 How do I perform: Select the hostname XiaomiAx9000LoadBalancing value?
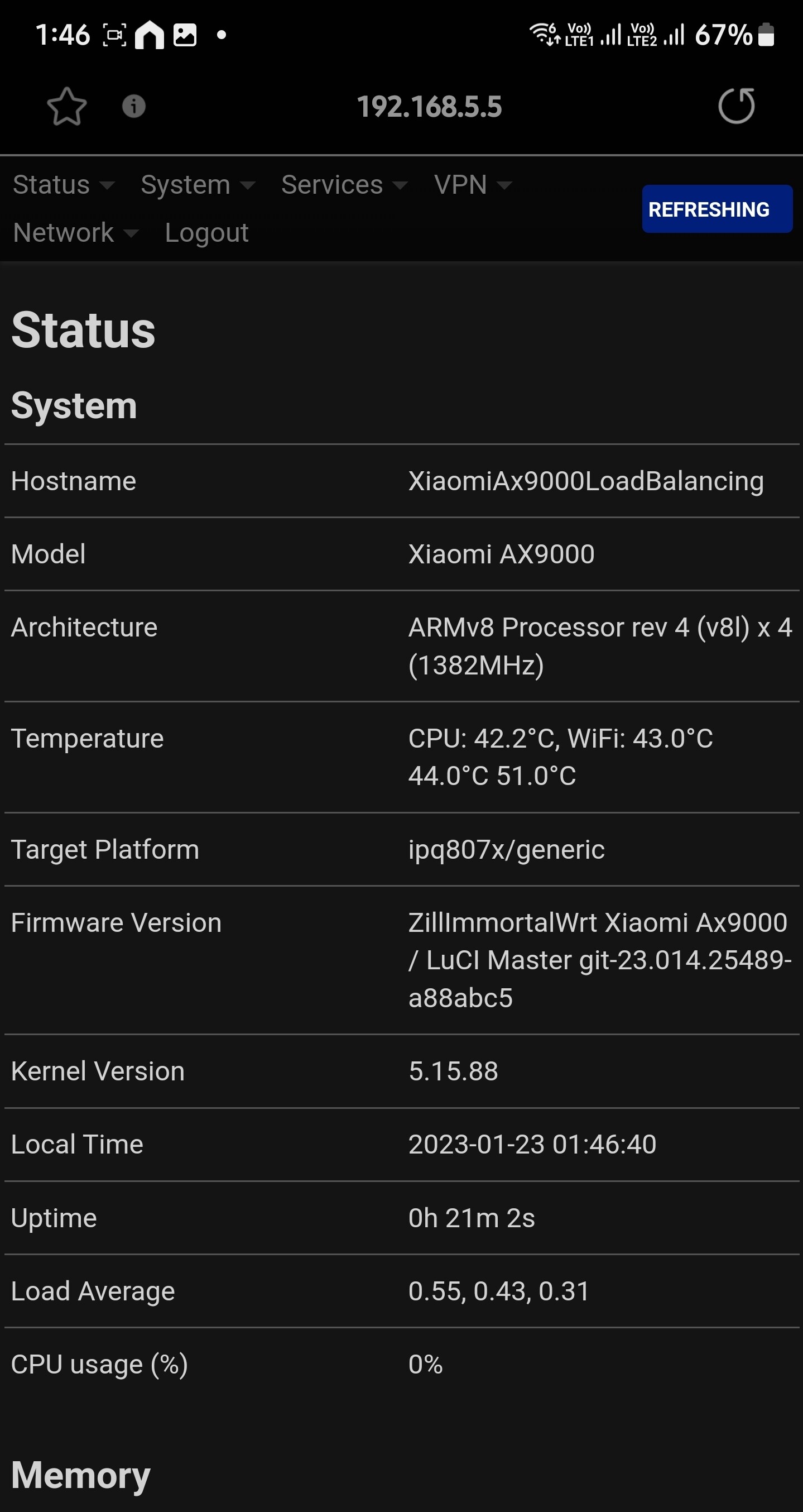click(x=586, y=481)
